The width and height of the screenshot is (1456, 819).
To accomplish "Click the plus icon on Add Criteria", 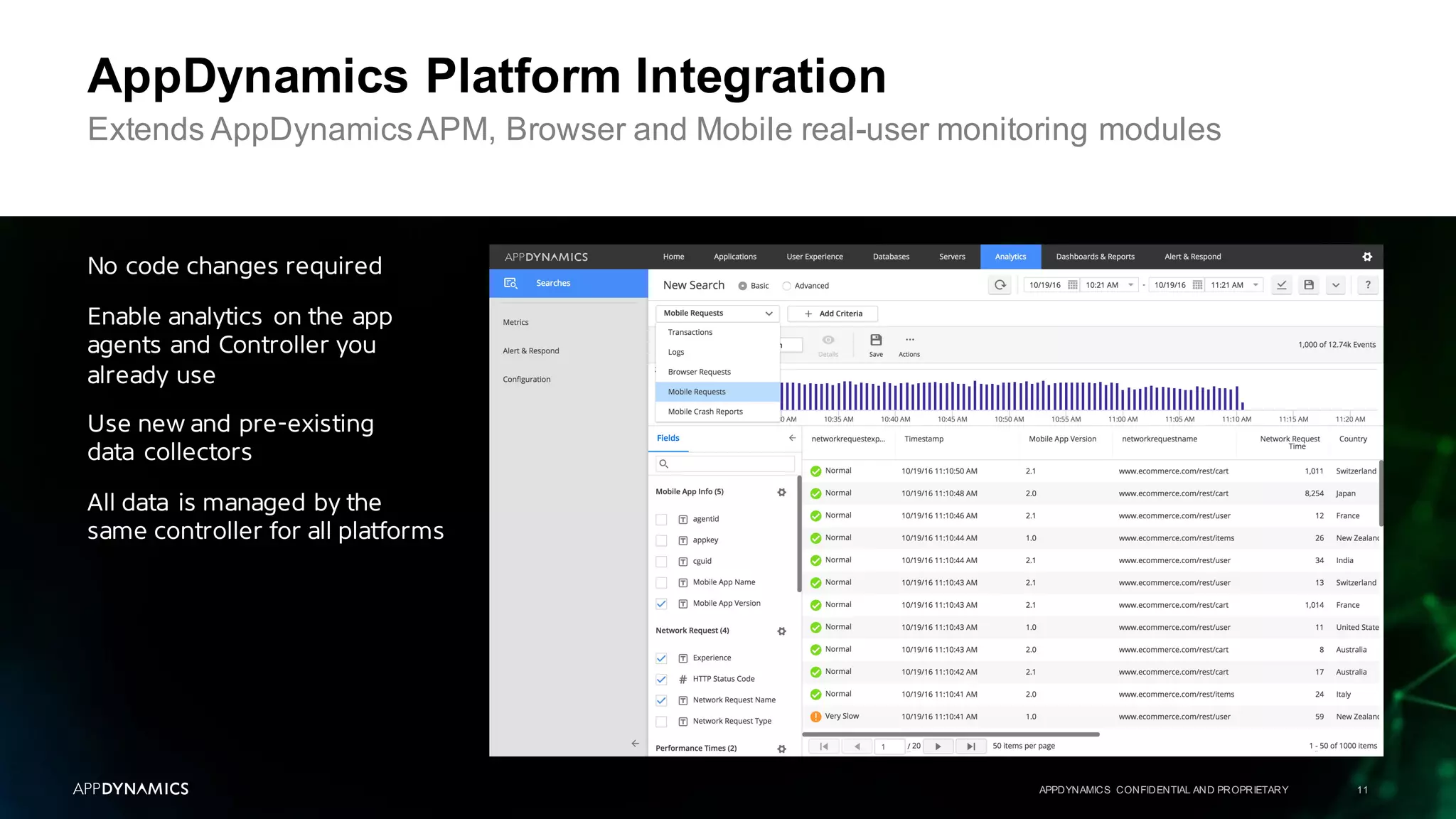I will [808, 314].
